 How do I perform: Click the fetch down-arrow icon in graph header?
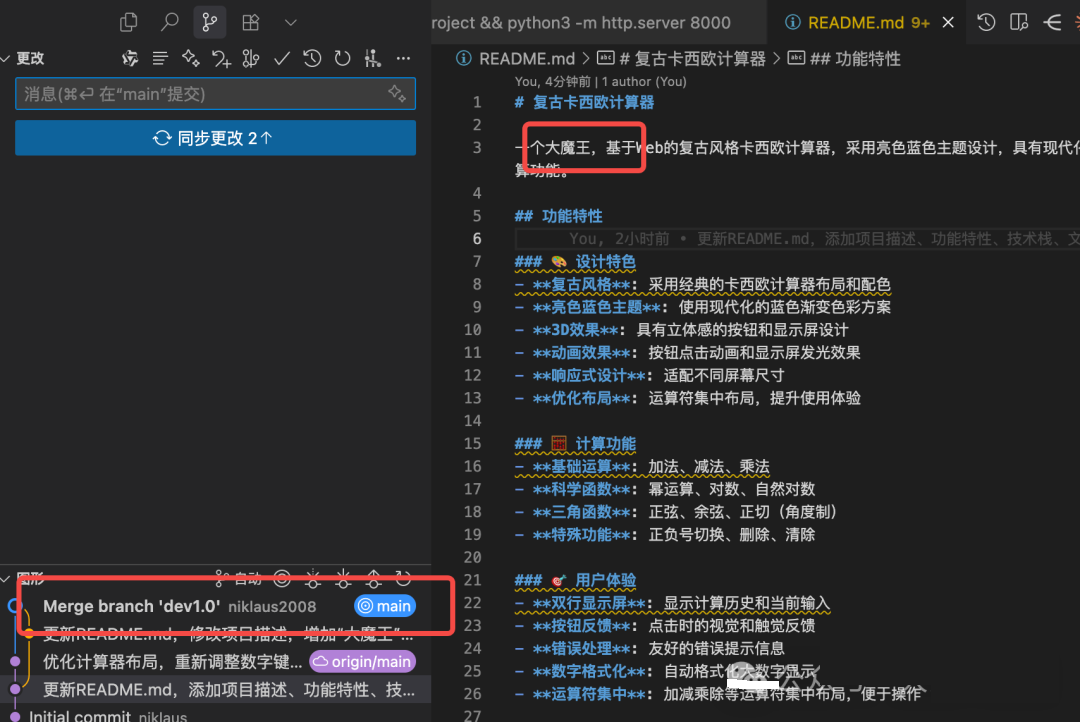[x=313, y=579]
